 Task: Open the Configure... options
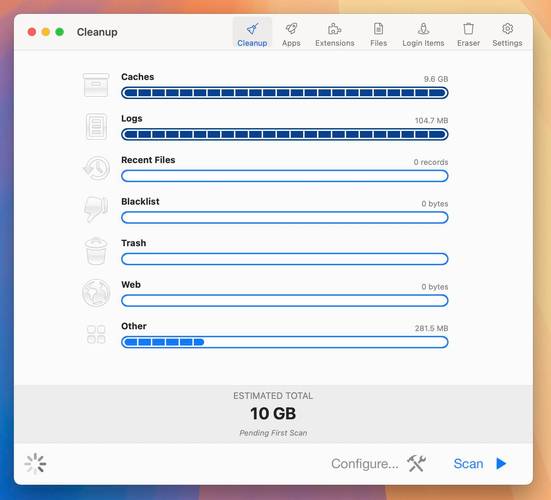[x=378, y=463]
